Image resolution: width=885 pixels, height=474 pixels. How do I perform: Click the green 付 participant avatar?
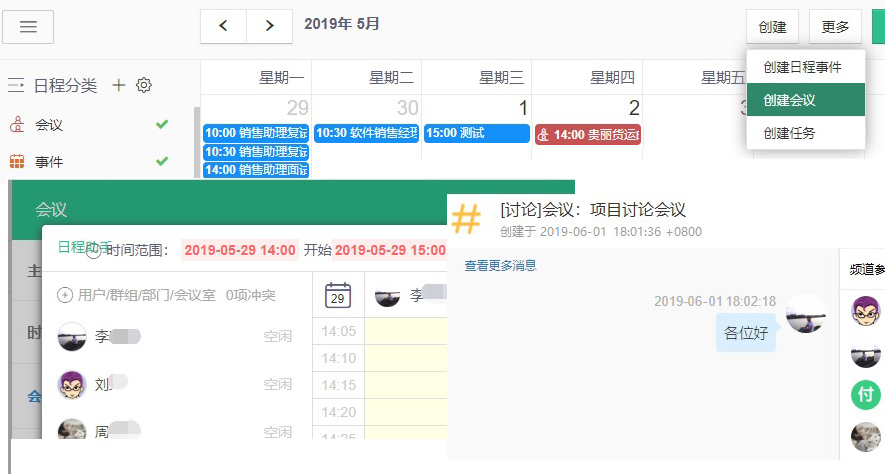[865, 395]
